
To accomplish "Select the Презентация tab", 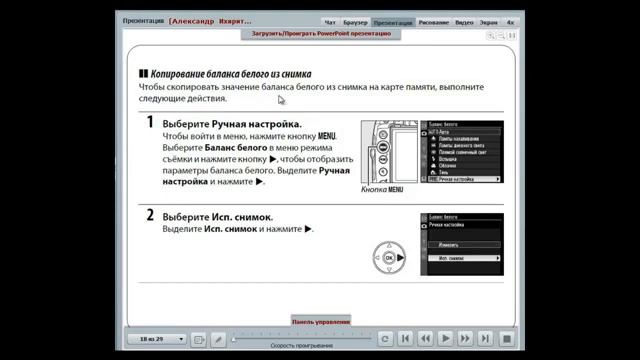I will point(393,22).
